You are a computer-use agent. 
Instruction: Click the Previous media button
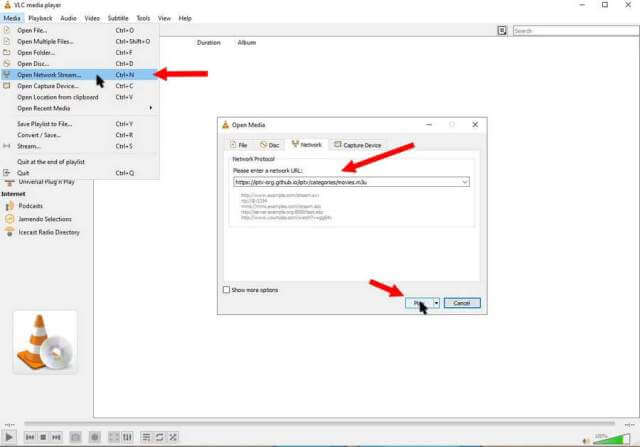30,437
